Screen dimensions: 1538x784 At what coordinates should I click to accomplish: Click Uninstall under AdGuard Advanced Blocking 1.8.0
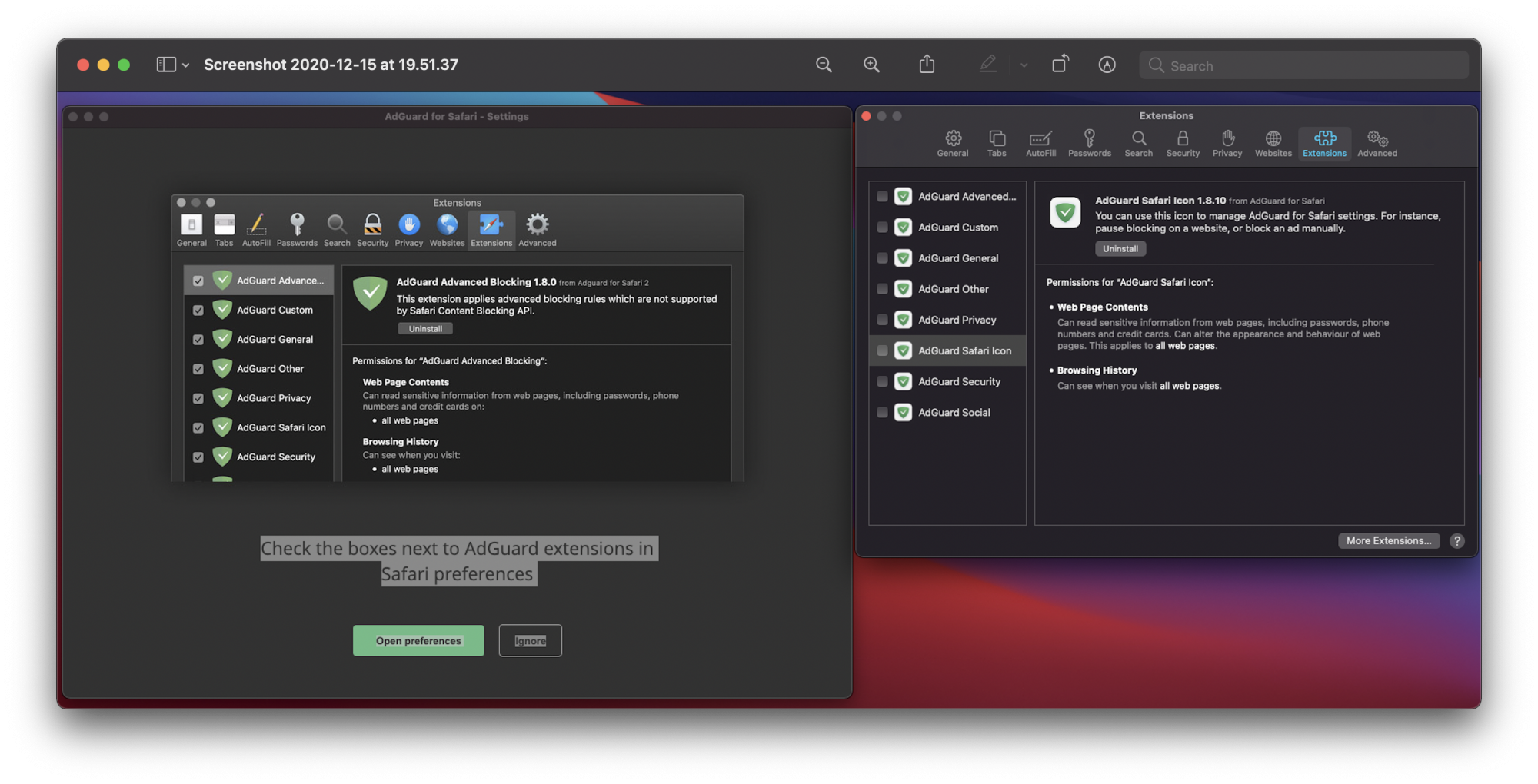click(x=425, y=328)
